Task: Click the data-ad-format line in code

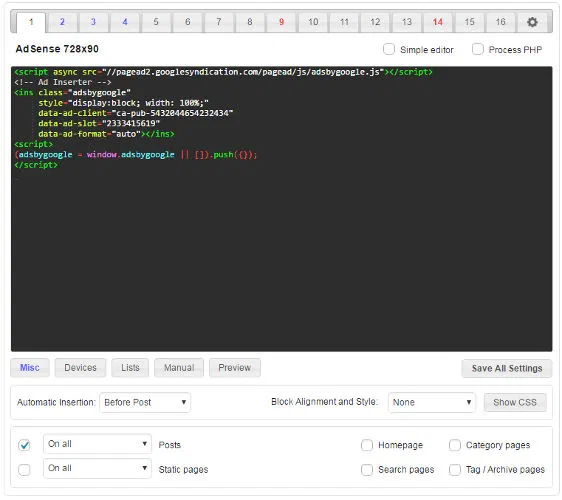Action: (106, 134)
